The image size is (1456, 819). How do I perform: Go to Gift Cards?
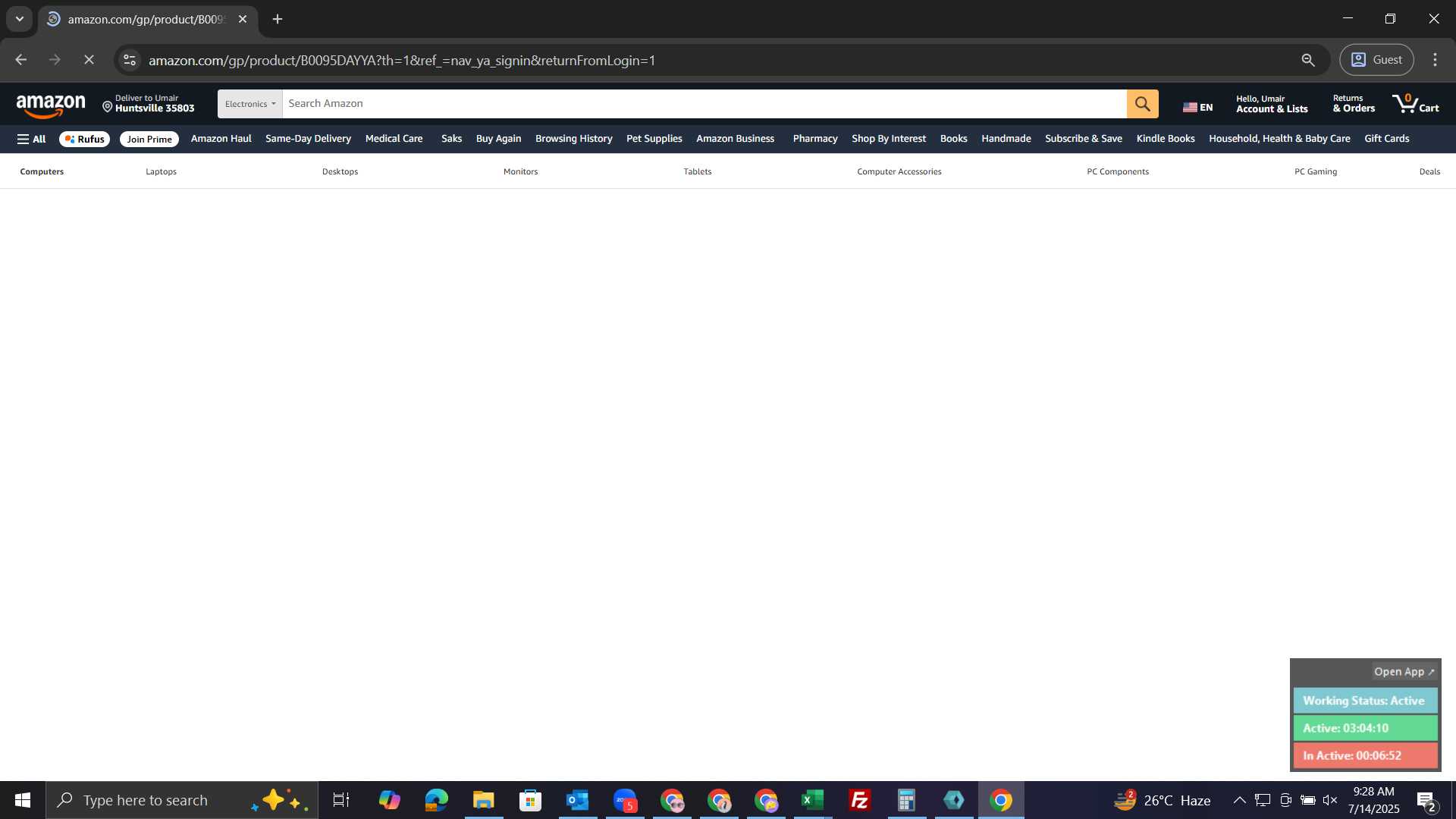[1386, 139]
